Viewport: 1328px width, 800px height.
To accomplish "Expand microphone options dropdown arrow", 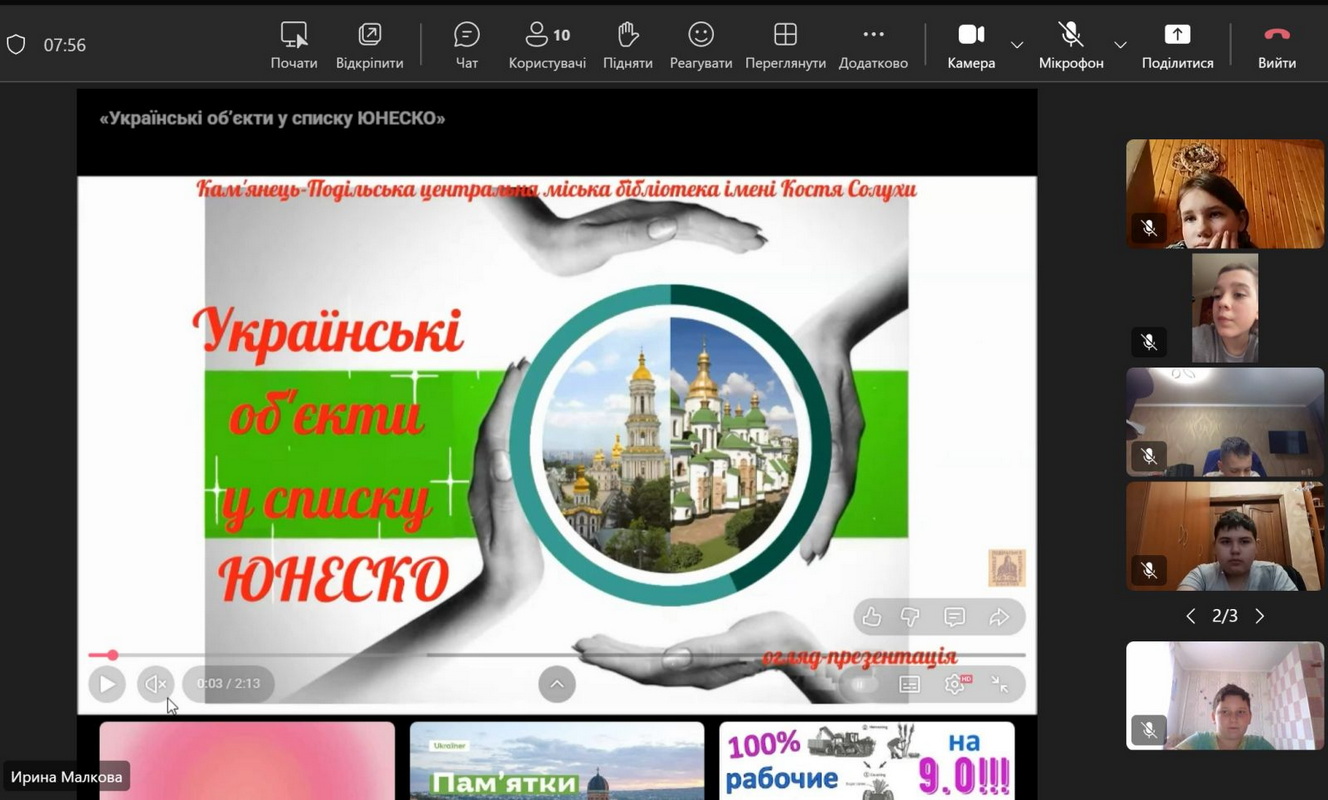I will pyautogui.click(x=1120, y=45).
